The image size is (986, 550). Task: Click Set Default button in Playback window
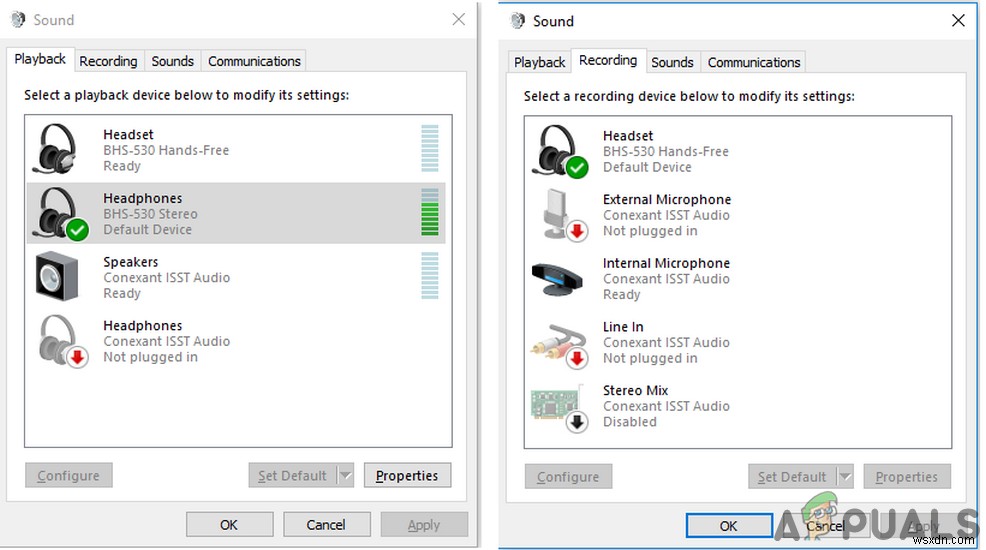pos(292,476)
